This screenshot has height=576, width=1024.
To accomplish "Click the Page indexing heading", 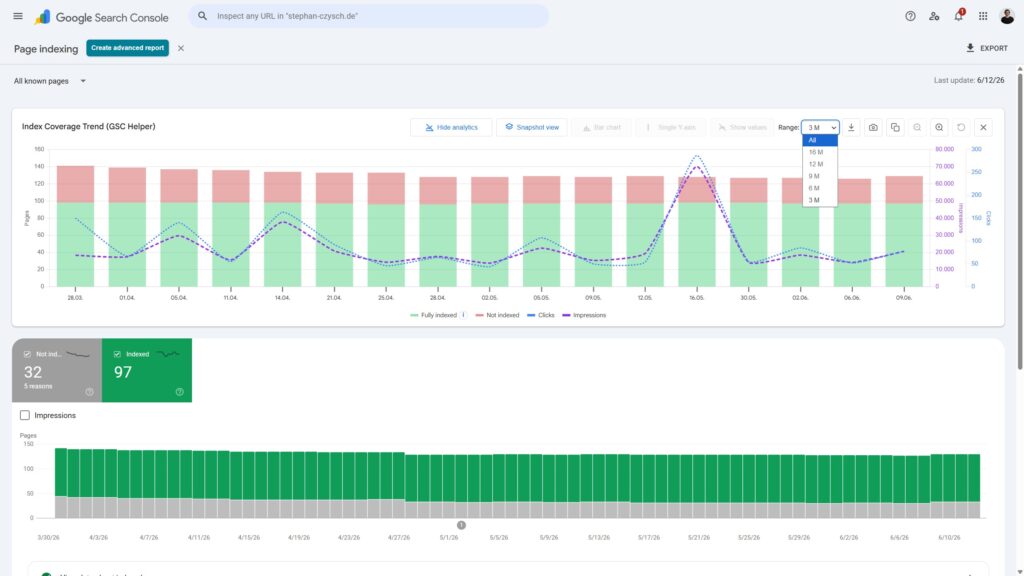I will (46, 49).
